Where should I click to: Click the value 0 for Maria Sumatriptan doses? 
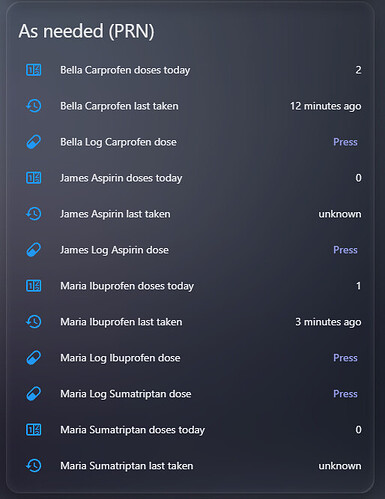[358, 430]
